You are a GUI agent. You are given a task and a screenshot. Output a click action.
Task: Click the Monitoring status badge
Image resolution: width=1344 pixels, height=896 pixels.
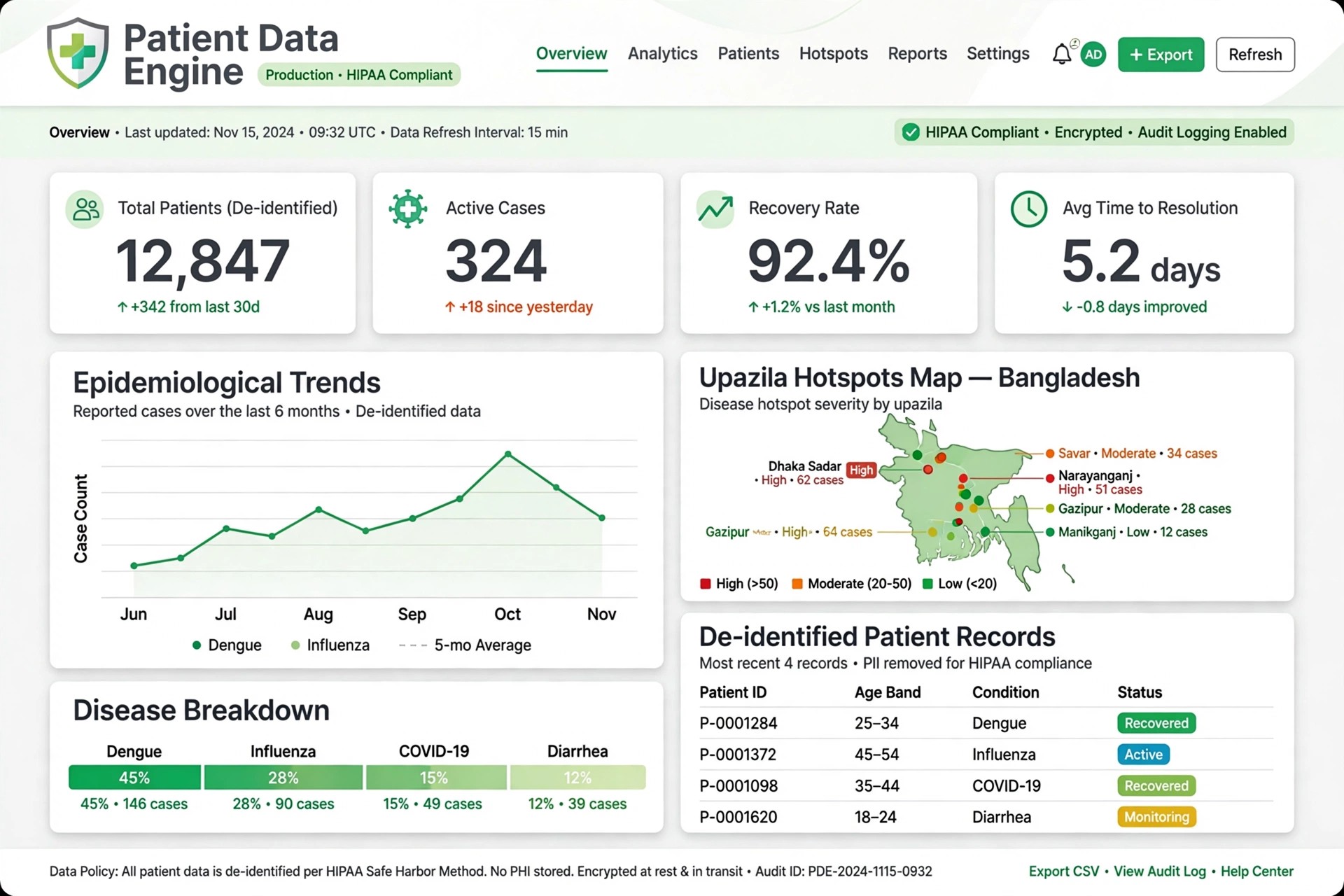point(1156,817)
